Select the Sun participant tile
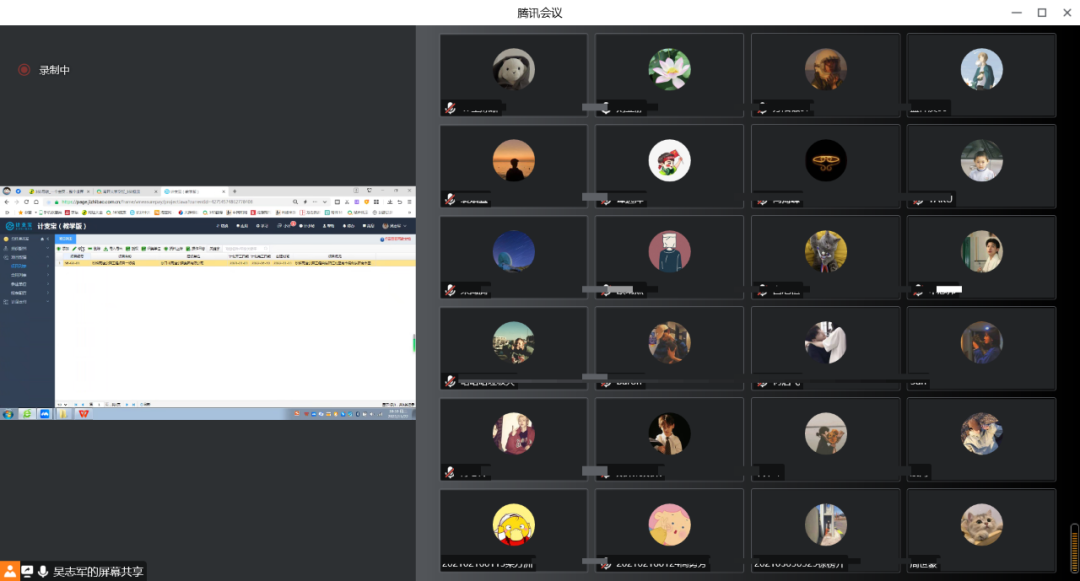 click(982, 348)
